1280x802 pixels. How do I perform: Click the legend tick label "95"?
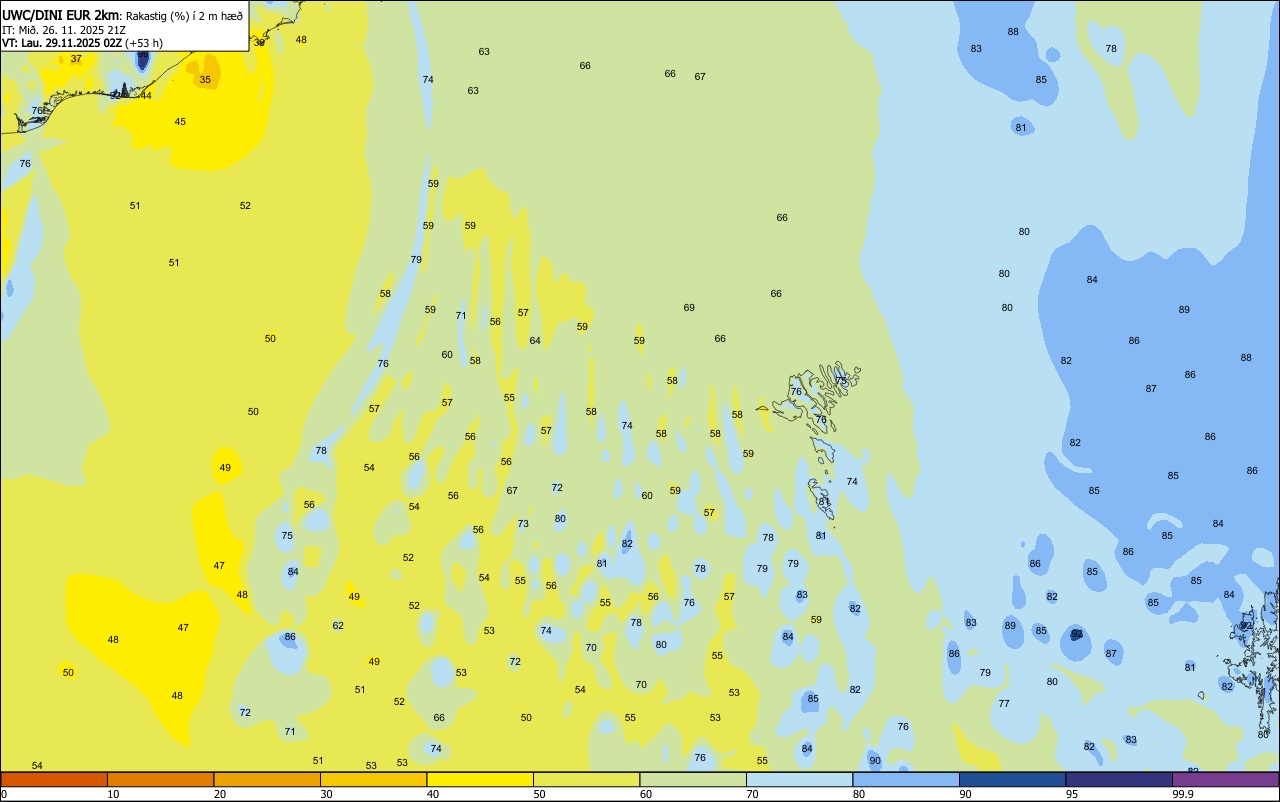coord(1072,794)
